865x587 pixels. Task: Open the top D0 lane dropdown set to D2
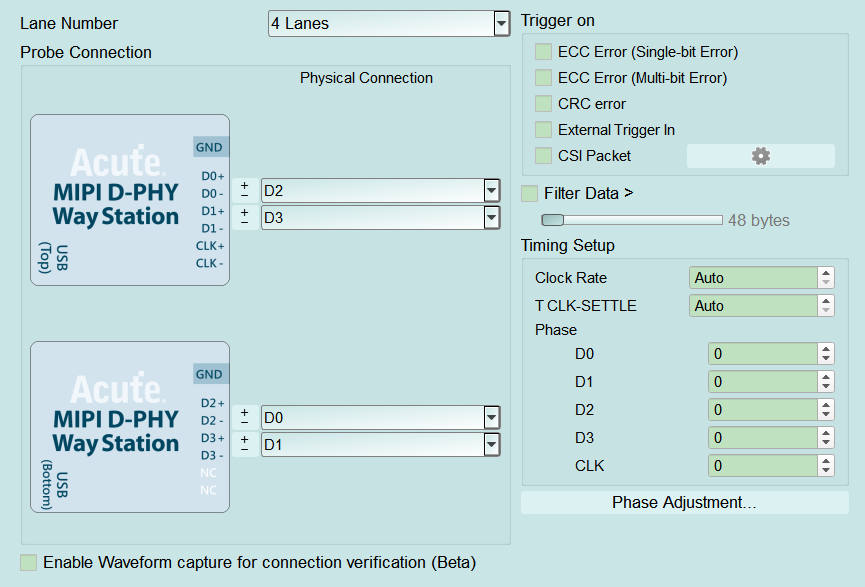coord(381,191)
